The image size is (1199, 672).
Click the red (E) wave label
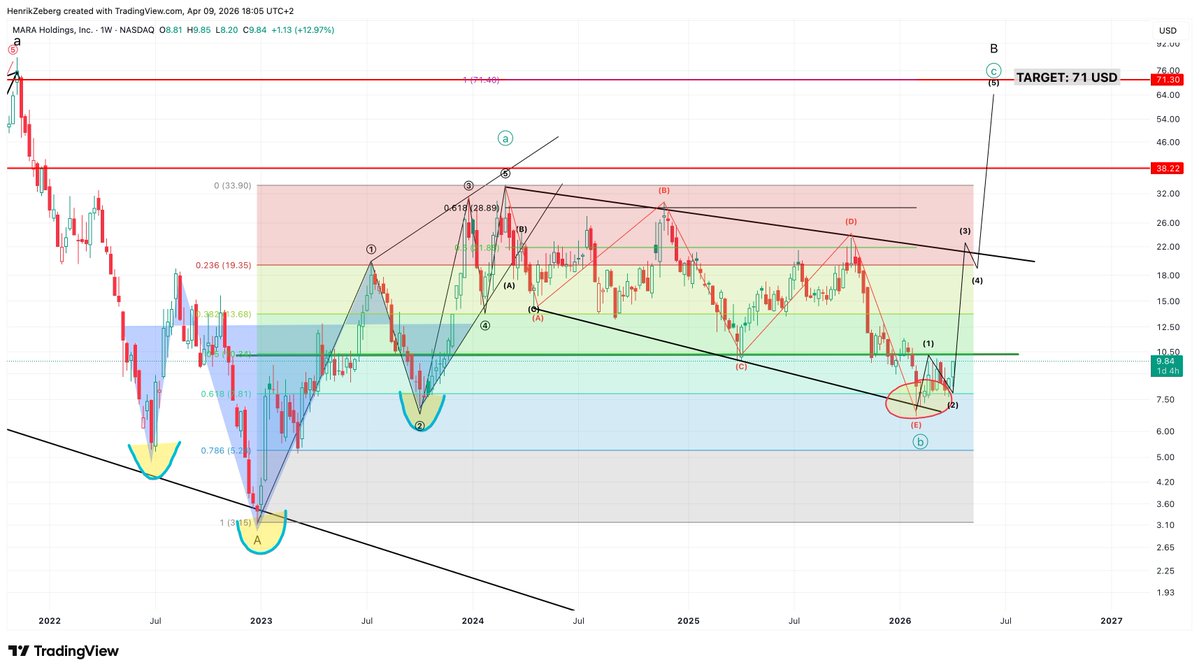916,425
